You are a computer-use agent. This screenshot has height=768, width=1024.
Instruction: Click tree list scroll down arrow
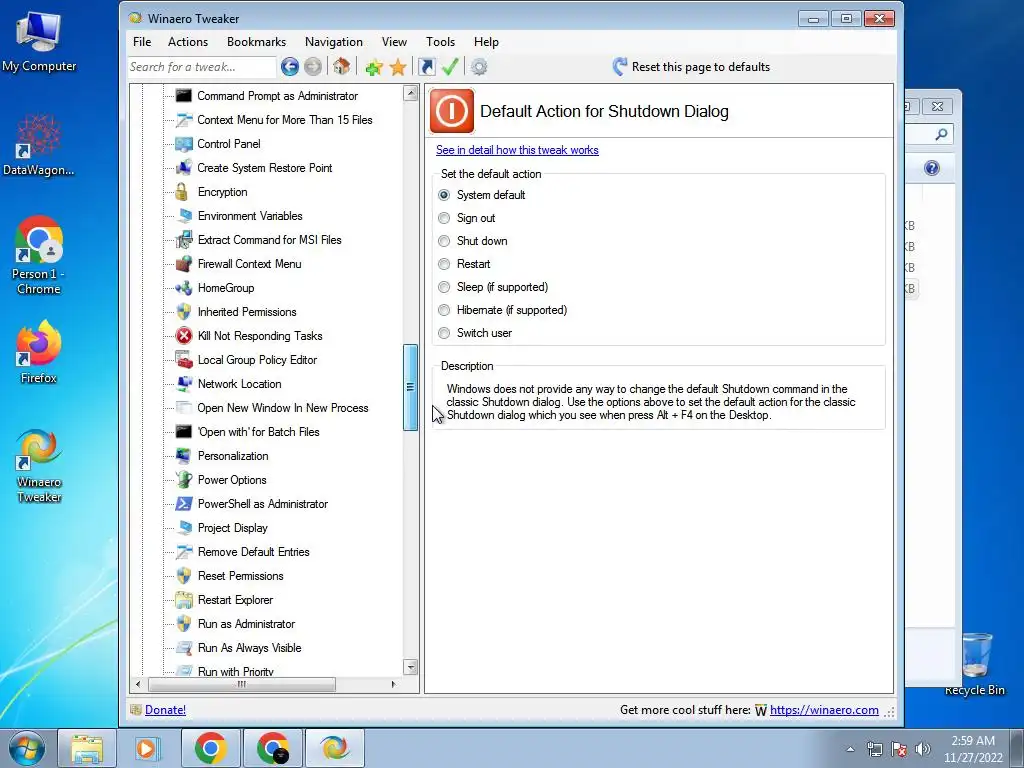411,667
